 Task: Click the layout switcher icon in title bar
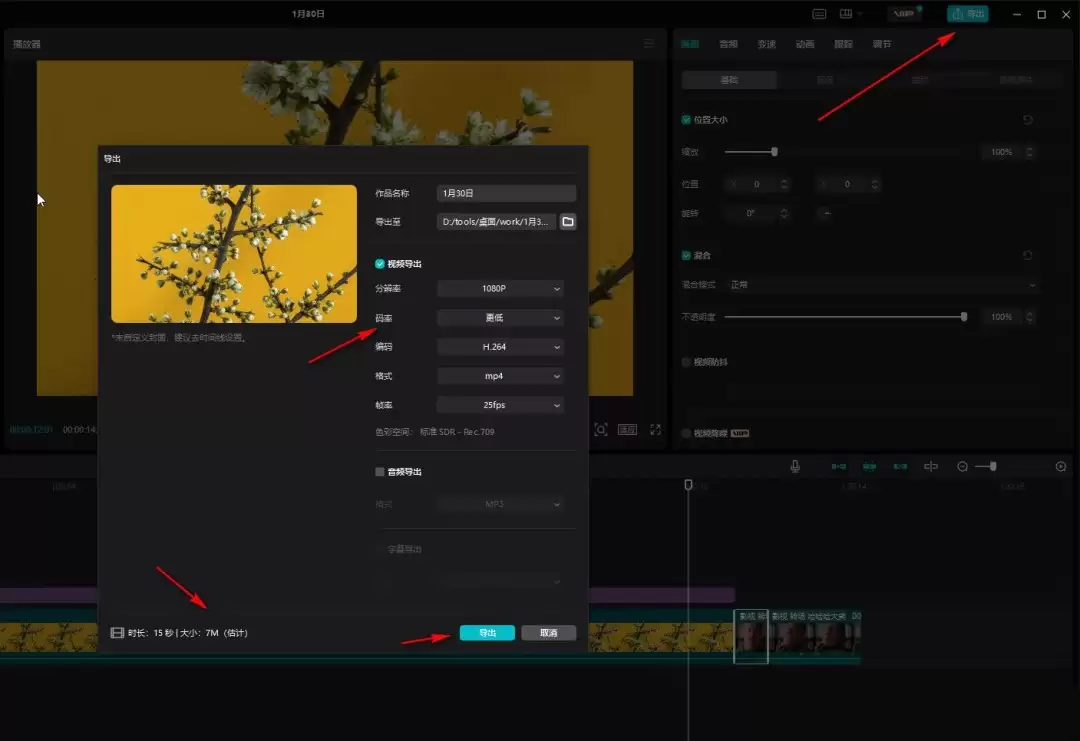coord(850,14)
